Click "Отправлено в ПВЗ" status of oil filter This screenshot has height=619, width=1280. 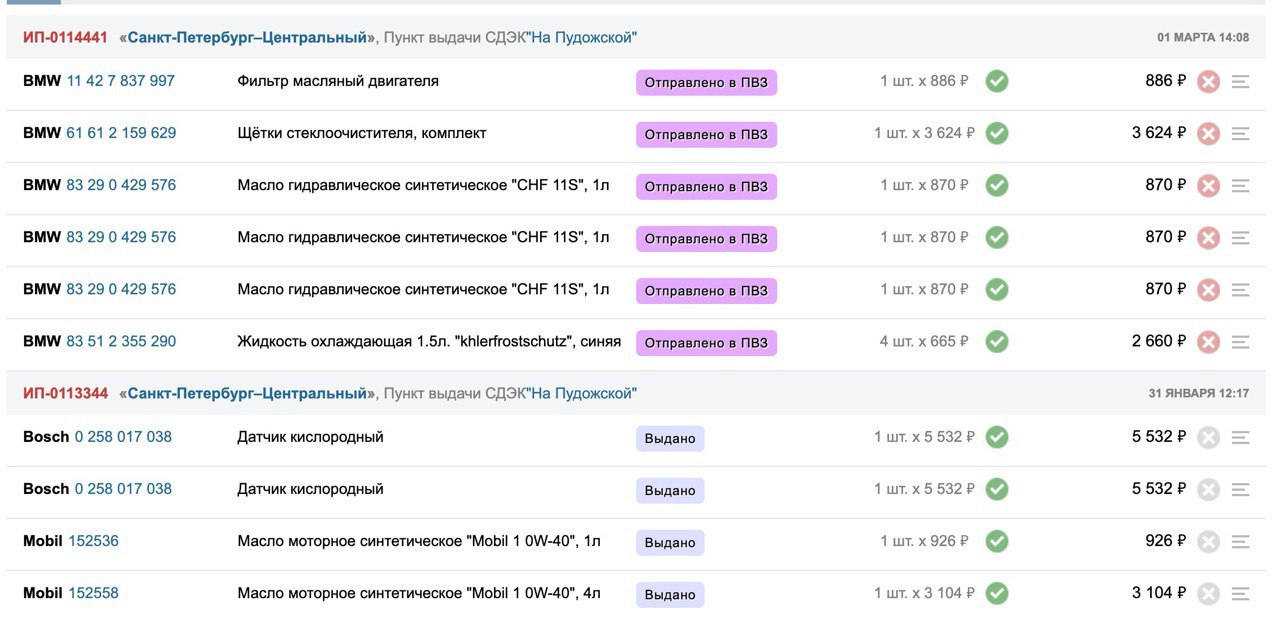[706, 82]
